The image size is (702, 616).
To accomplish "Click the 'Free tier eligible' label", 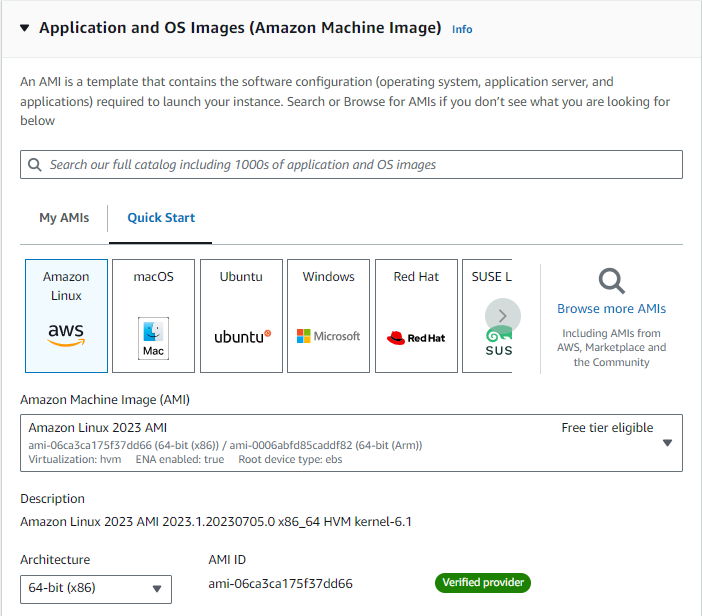I will [x=607, y=428].
